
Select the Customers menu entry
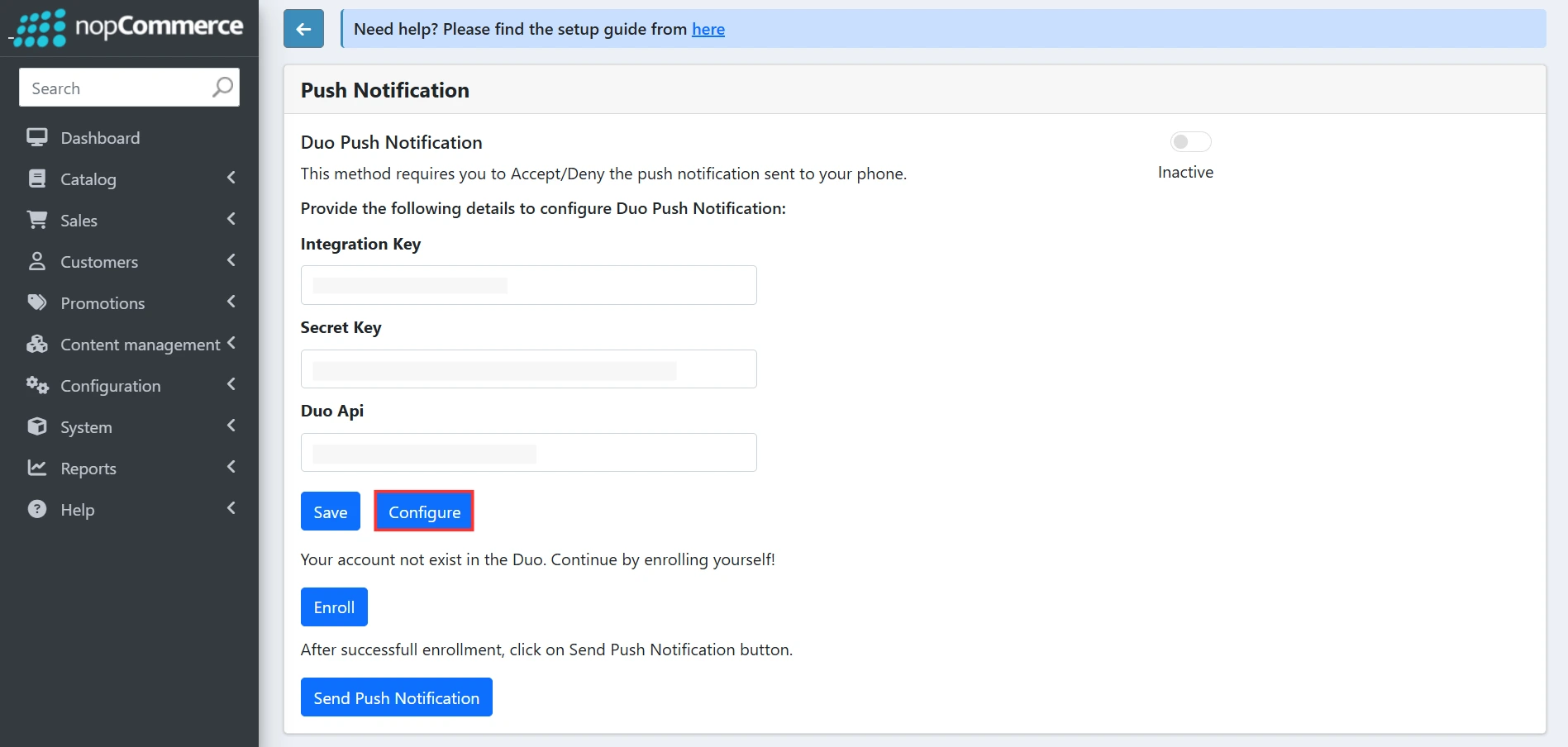tap(98, 261)
